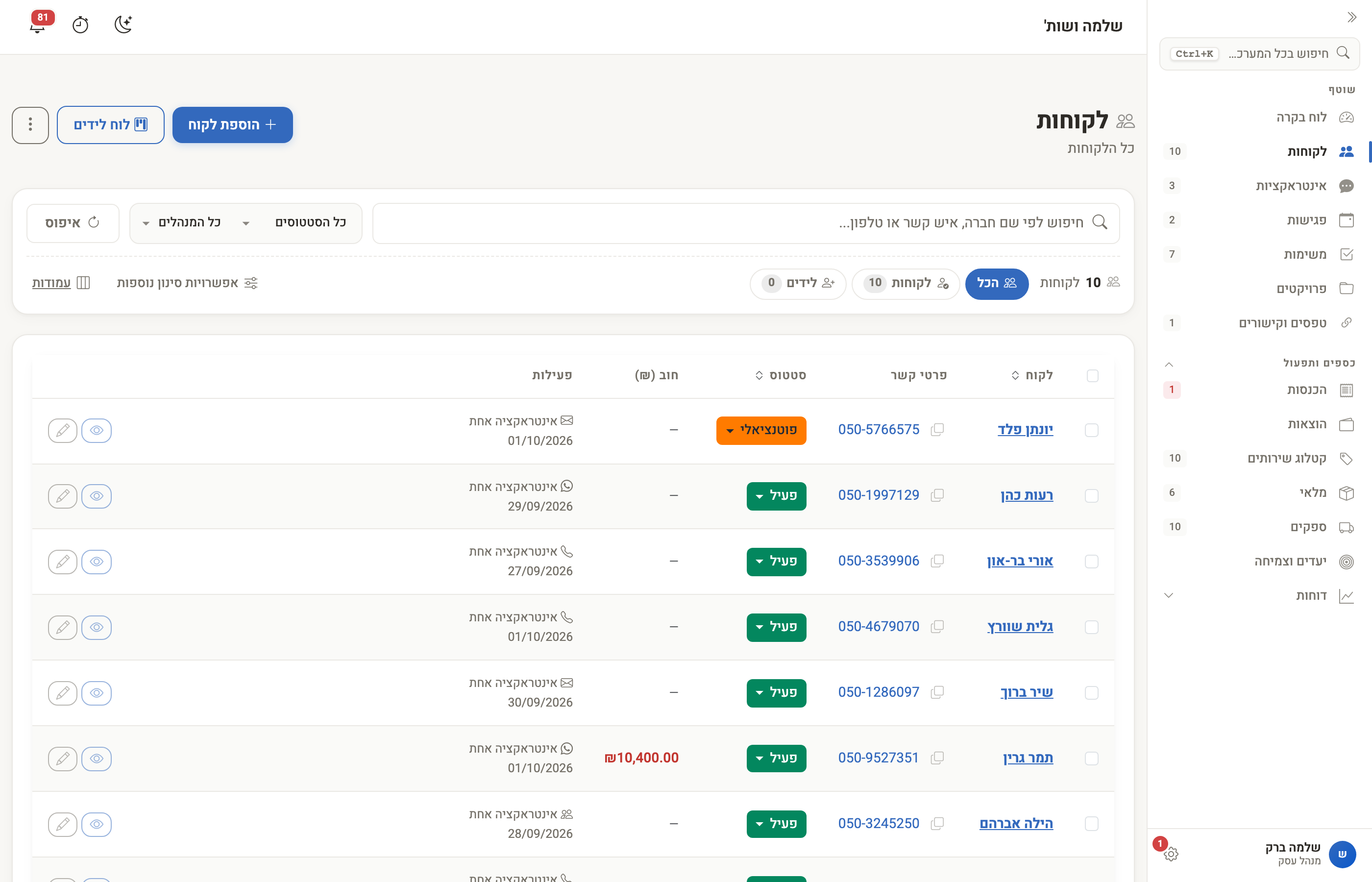This screenshot has height=882, width=1372.
Task: Click pencil edit icon for רעות כהן
Action: [x=62, y=496]
